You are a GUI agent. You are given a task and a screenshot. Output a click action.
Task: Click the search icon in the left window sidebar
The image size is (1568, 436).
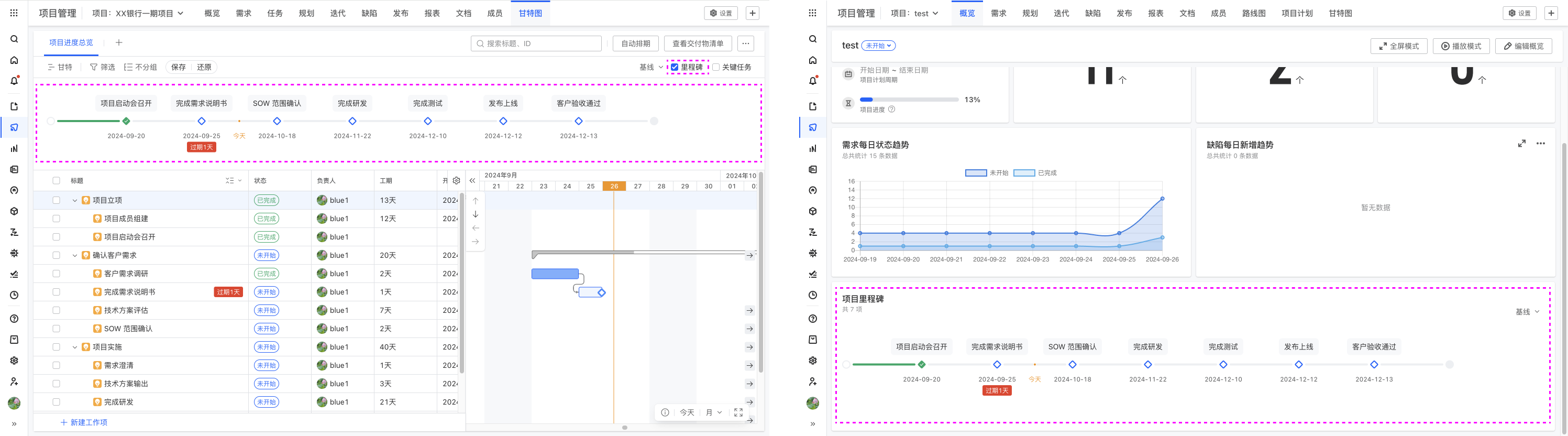(x=14, y=39)
